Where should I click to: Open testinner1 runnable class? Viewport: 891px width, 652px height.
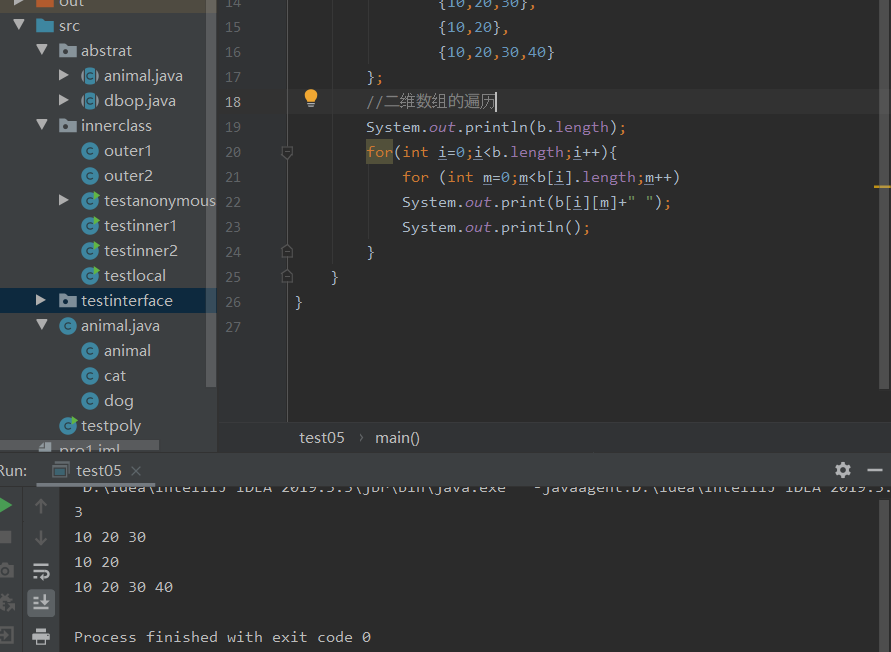point(140,226)
